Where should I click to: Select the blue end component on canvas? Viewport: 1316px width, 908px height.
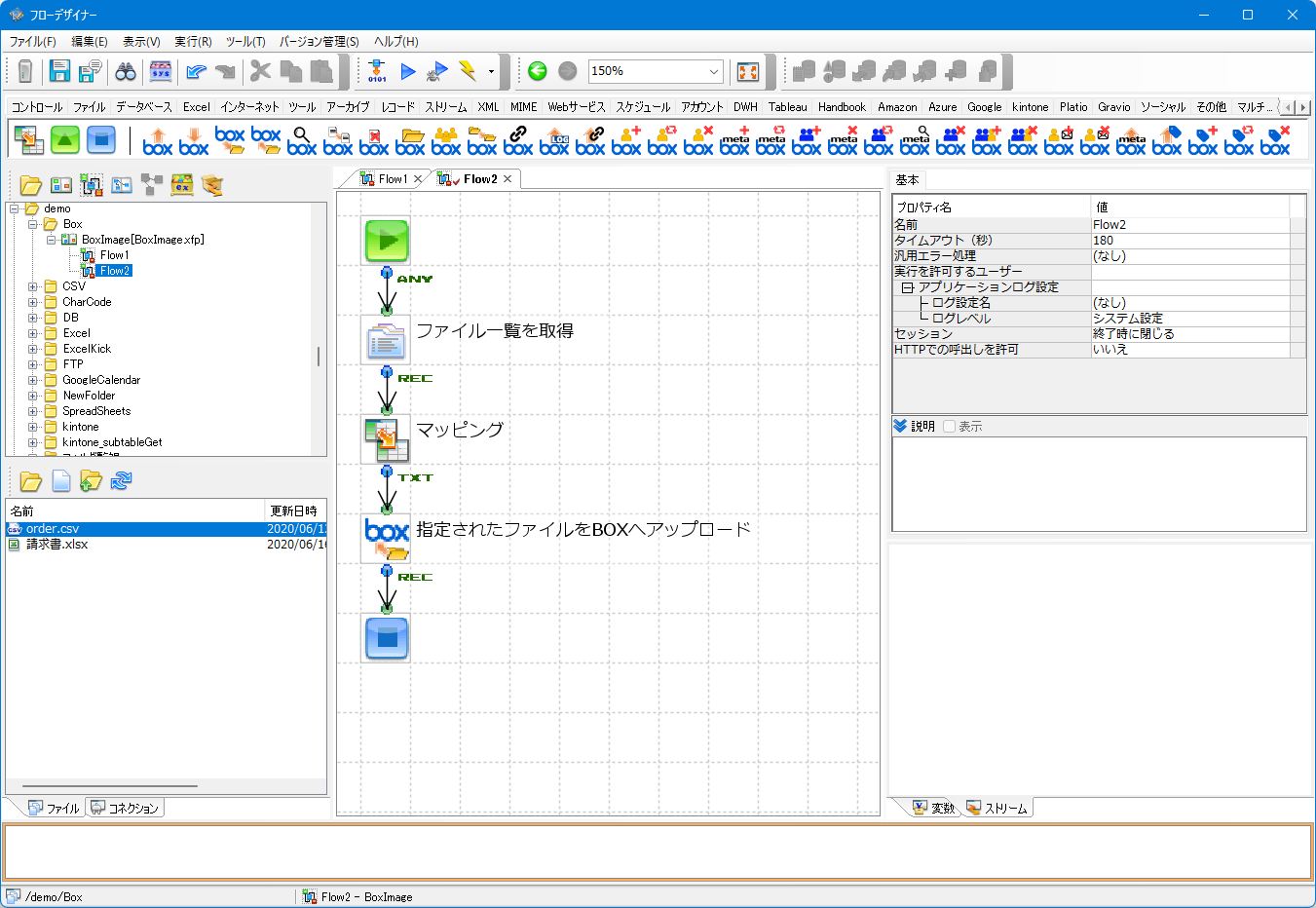point(387,638)
